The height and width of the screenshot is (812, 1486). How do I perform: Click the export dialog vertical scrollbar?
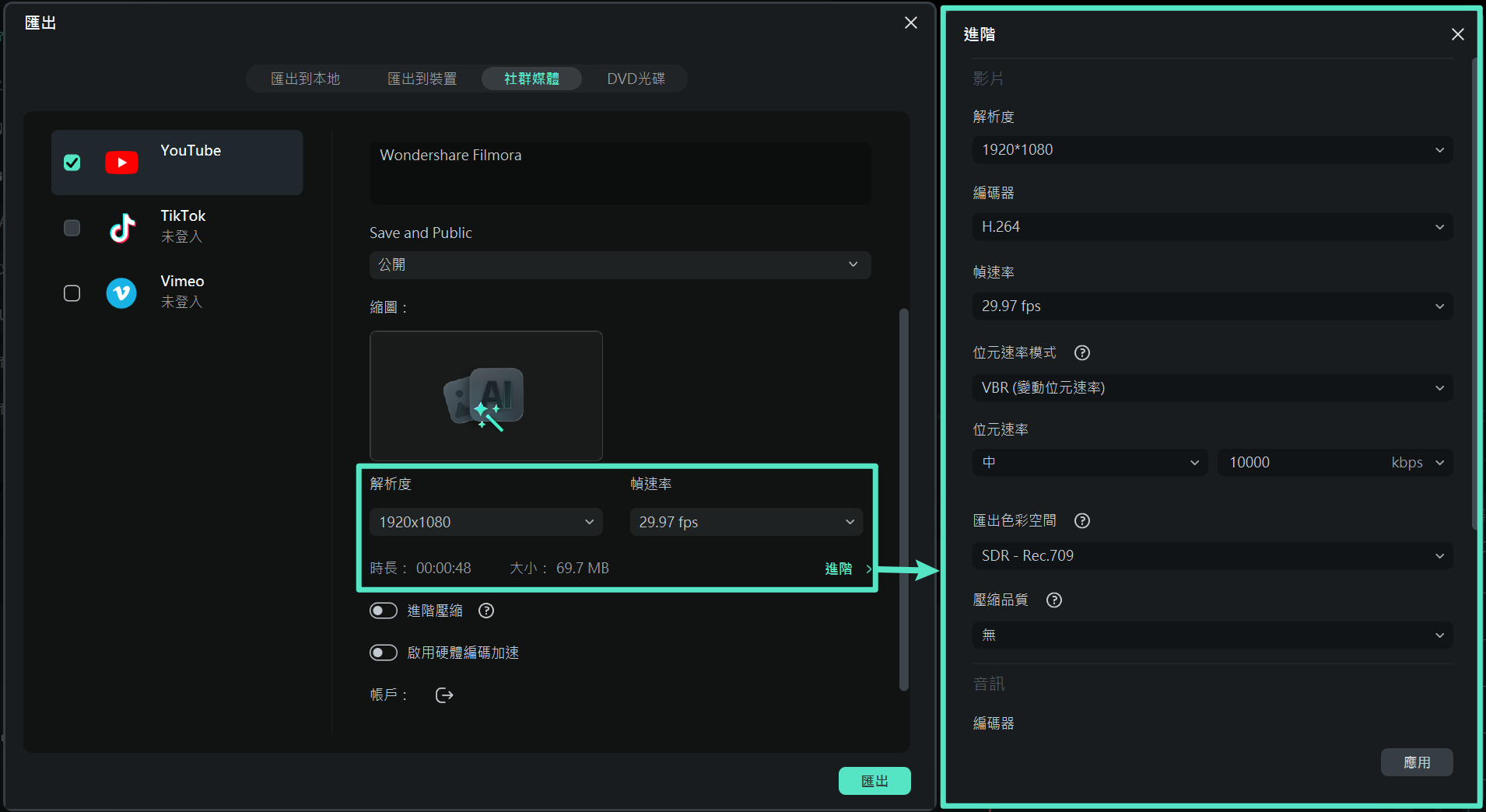pos(903,499)
